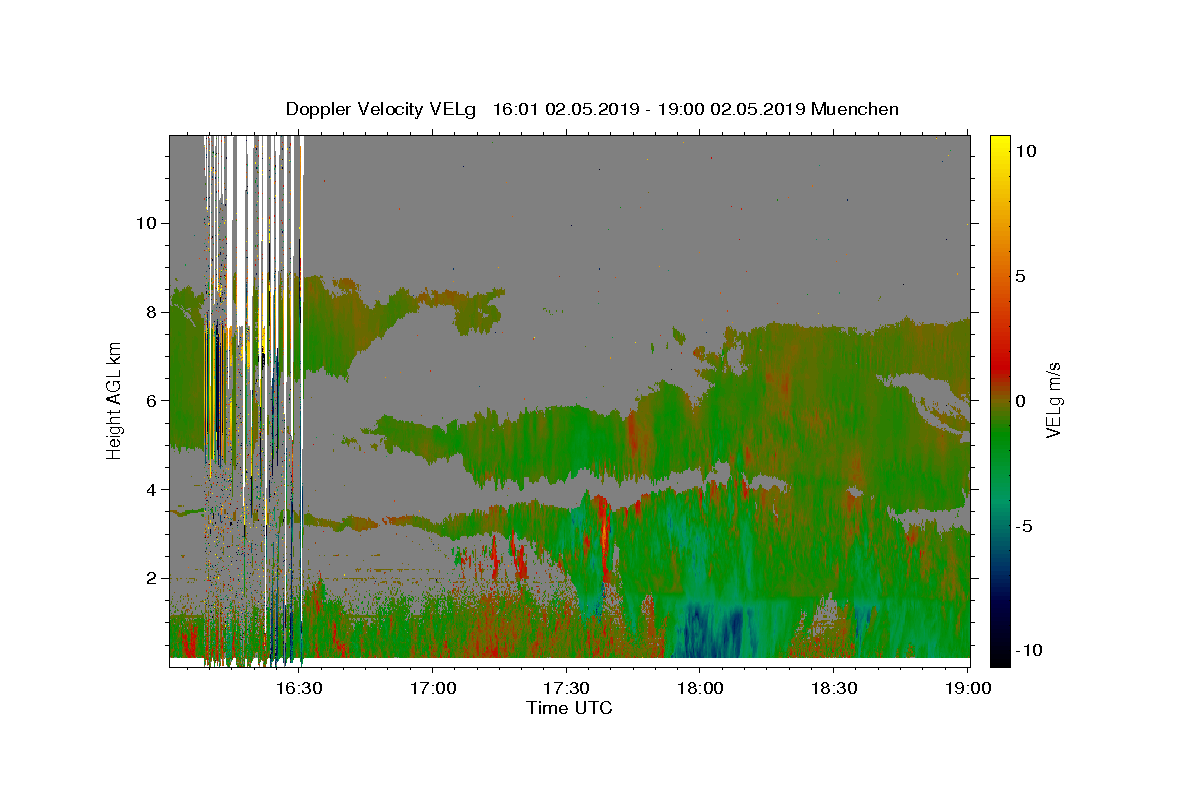Image resolution: width=1200 pixels, height=800 pixels.
Task: Click the 17:00 time tick label
Action: 433,688
